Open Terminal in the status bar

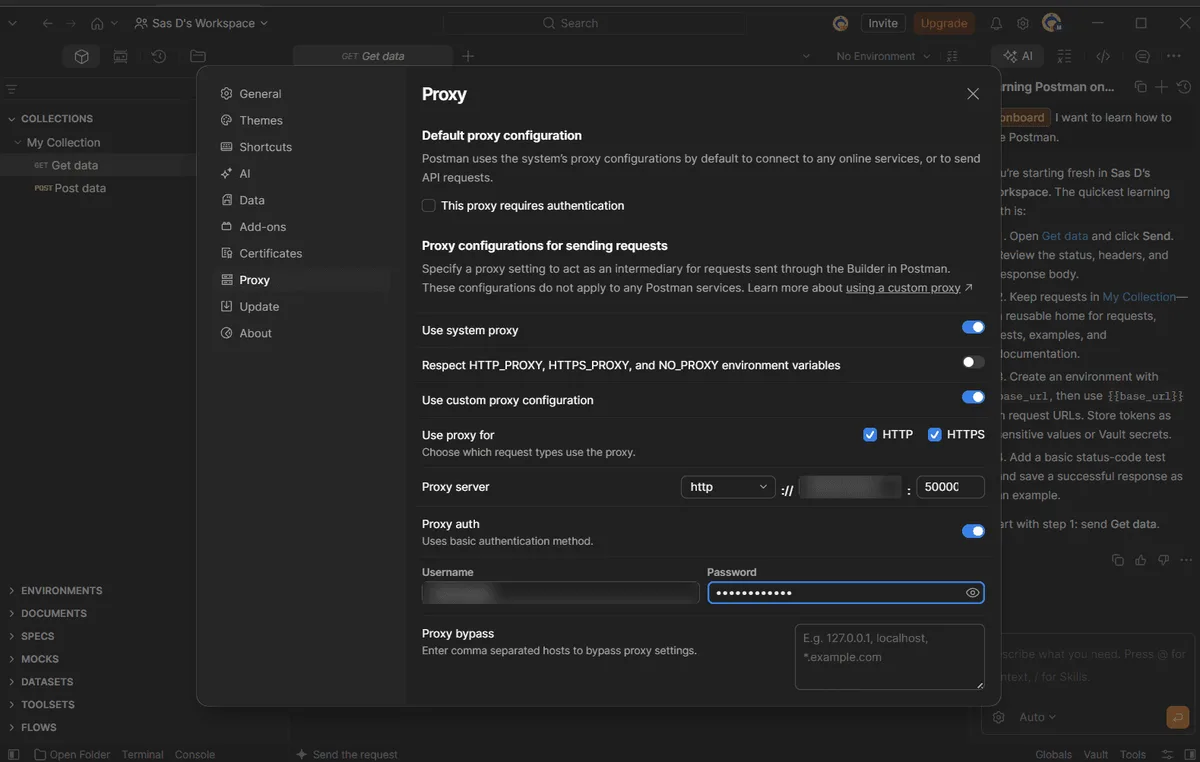(143, 755)
